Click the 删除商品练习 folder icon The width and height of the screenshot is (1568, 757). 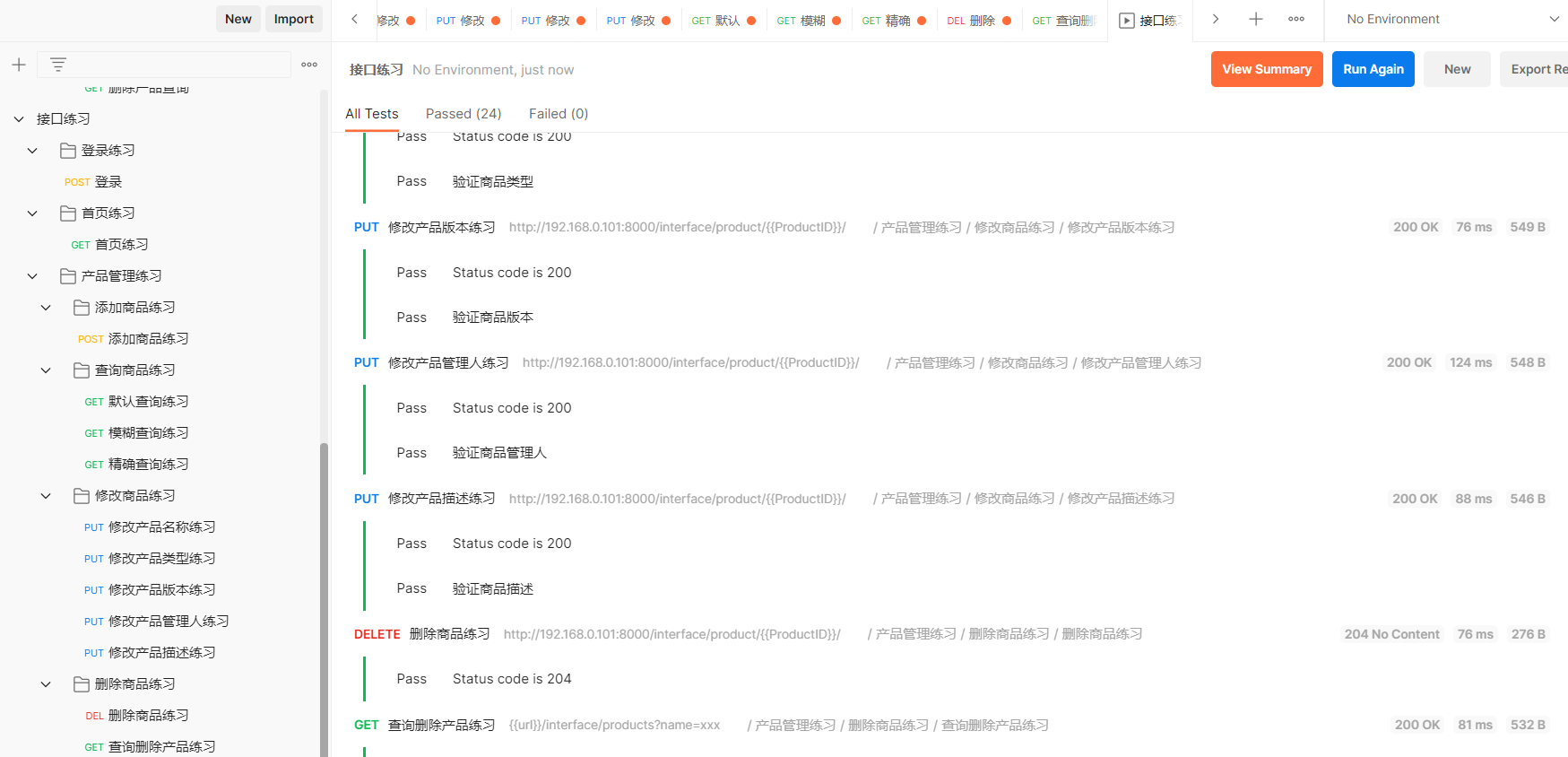tap(82, 683)
